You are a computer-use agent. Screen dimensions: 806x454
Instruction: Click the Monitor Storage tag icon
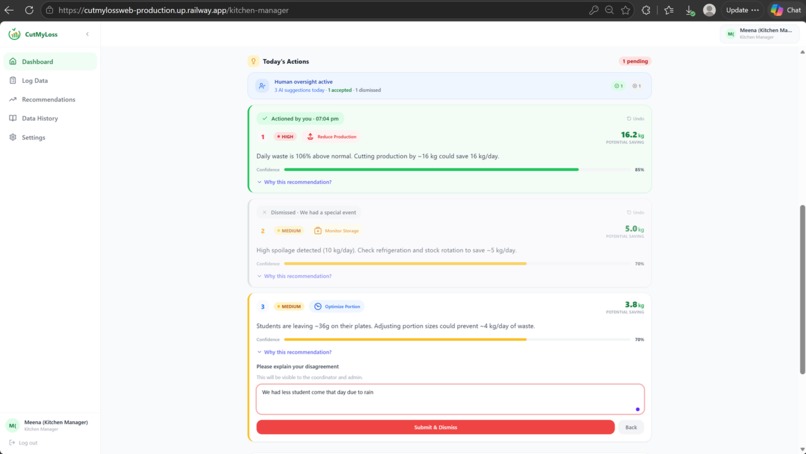pos(318,231)
